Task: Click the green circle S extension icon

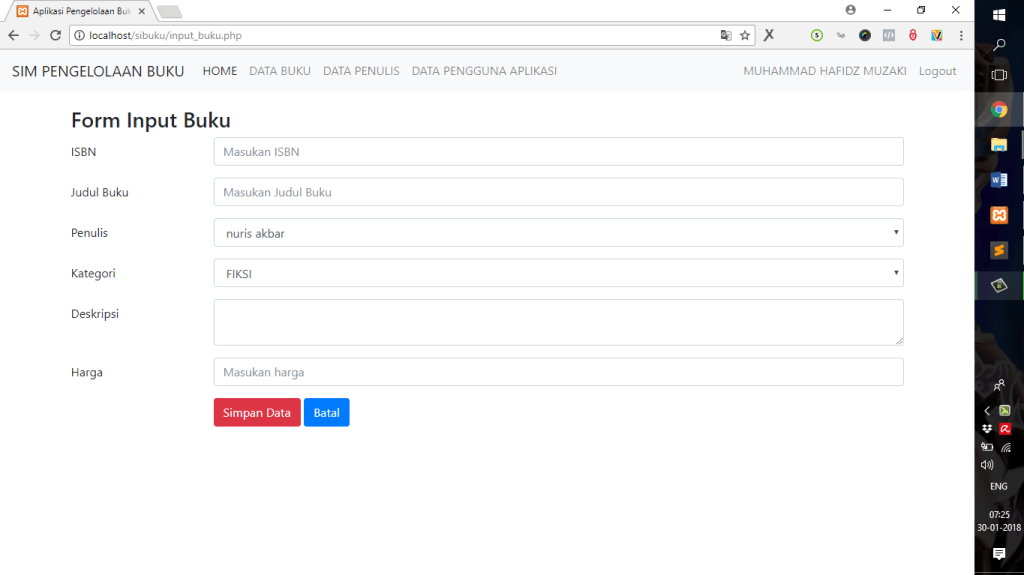Action: coord(816,35)
